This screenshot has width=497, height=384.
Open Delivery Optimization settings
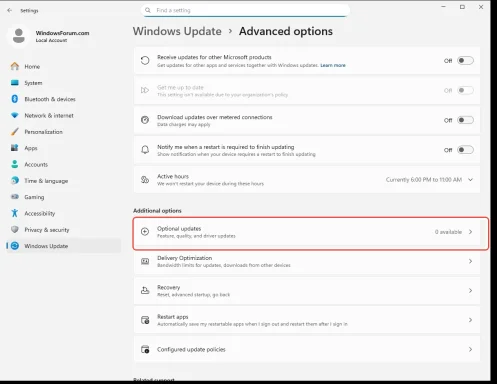pyautogui.click(x=307, y=261)
